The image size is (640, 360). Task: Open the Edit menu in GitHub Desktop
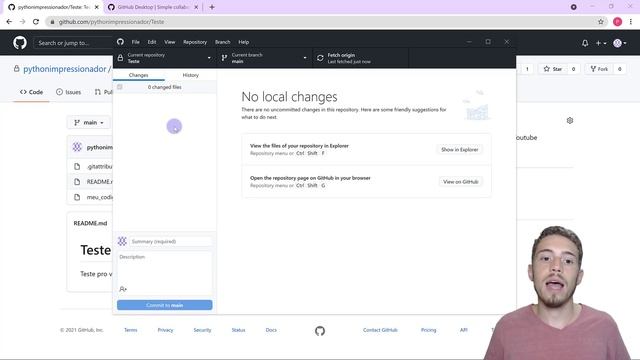click(152, 42)
